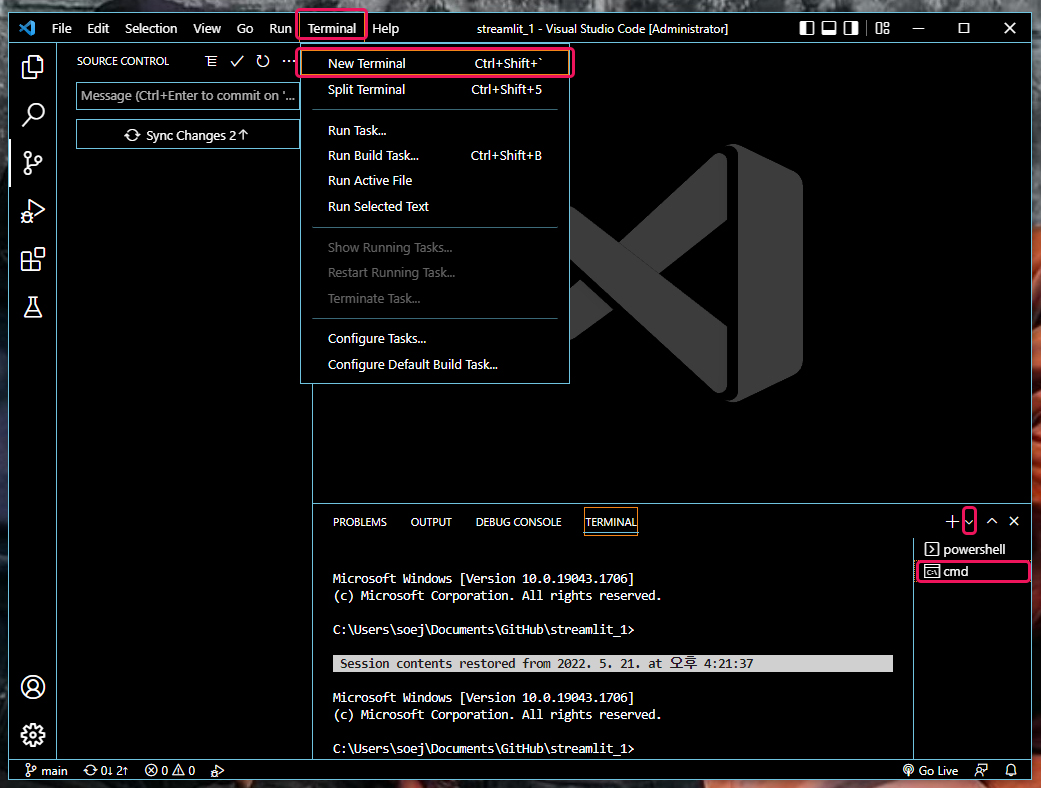The image size is (1041, 788).
Task: Switch to the PROBLEMS tab
Action: tap(360, 522)
